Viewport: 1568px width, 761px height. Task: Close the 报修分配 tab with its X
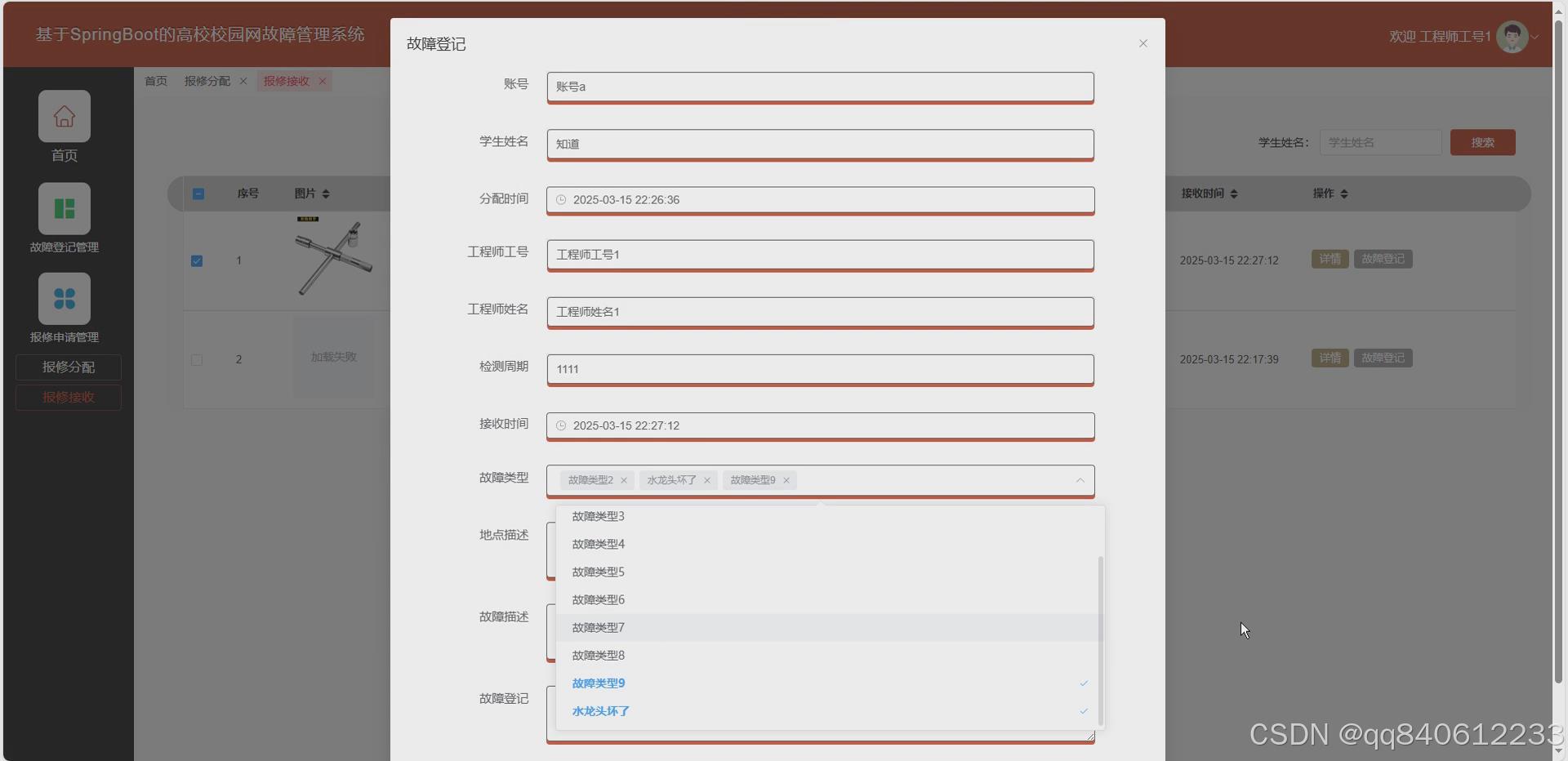pyautogui.click(x=243, y=81)
